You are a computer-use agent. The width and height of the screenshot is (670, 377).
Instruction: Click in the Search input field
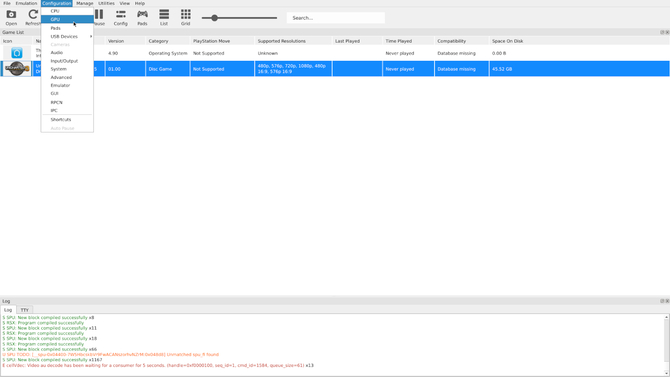tap(335, 18)
